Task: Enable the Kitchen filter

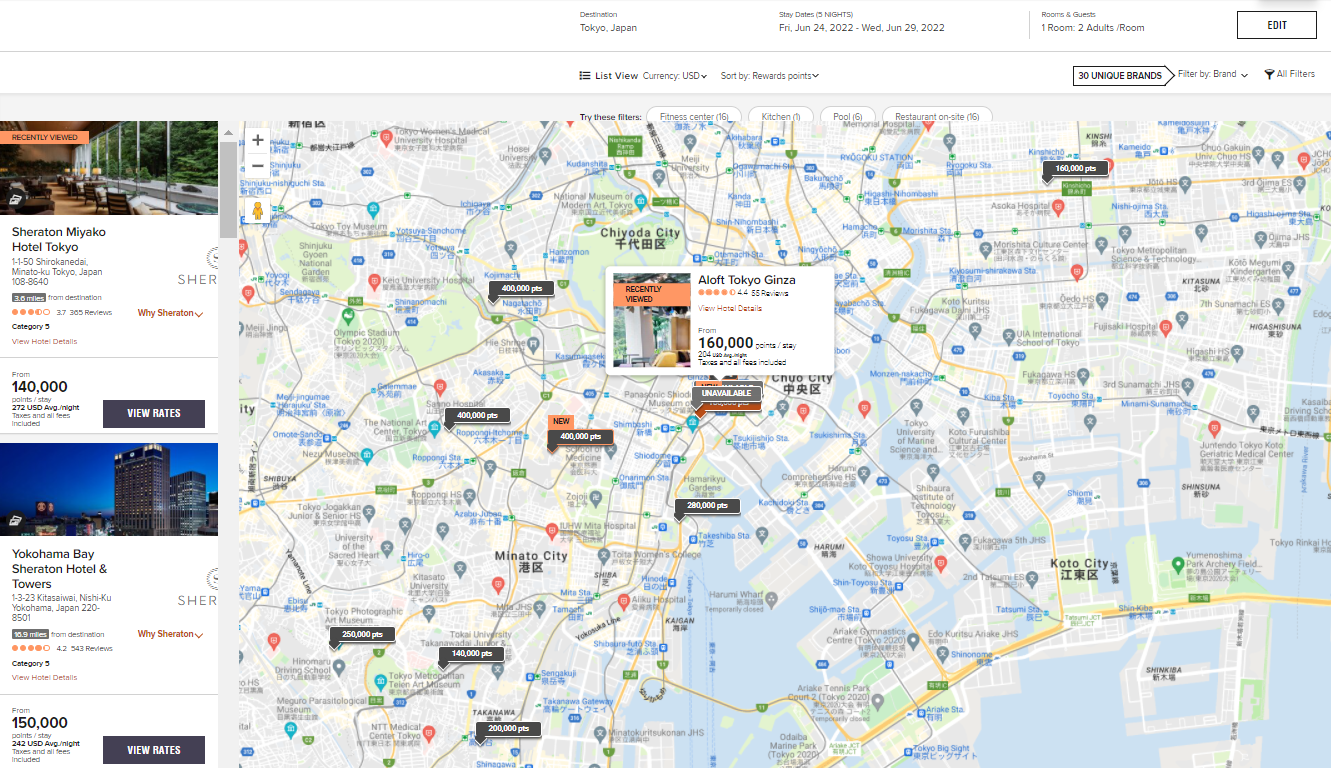Action: pos(780,116)
